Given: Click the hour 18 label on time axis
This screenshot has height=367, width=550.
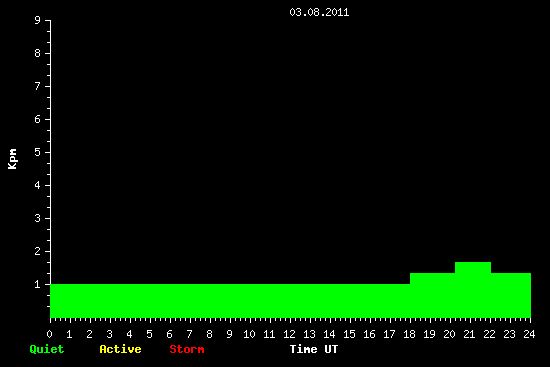Looking at the screenshot, I should click(x=409, y=334).
